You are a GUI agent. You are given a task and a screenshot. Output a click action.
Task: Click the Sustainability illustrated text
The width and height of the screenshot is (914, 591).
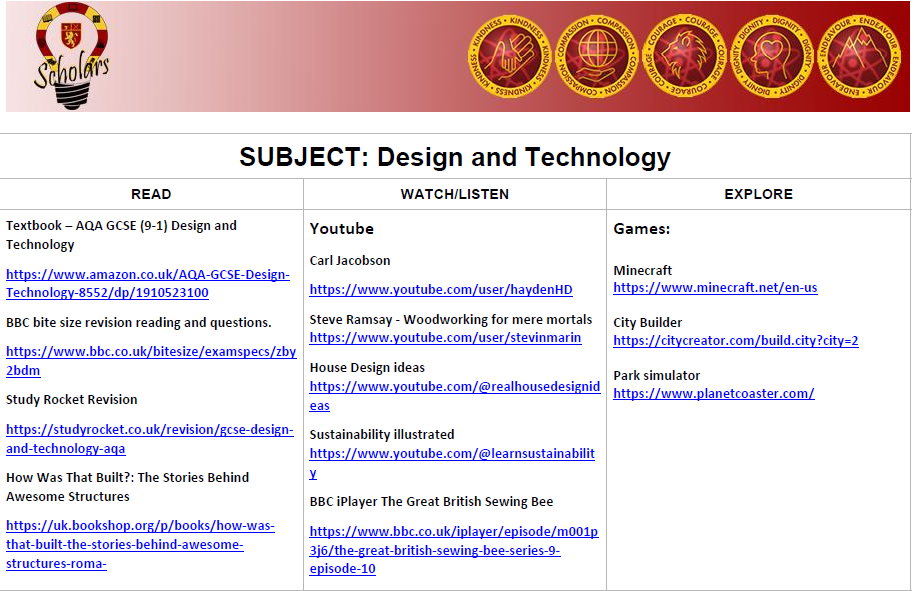point(382,435)
